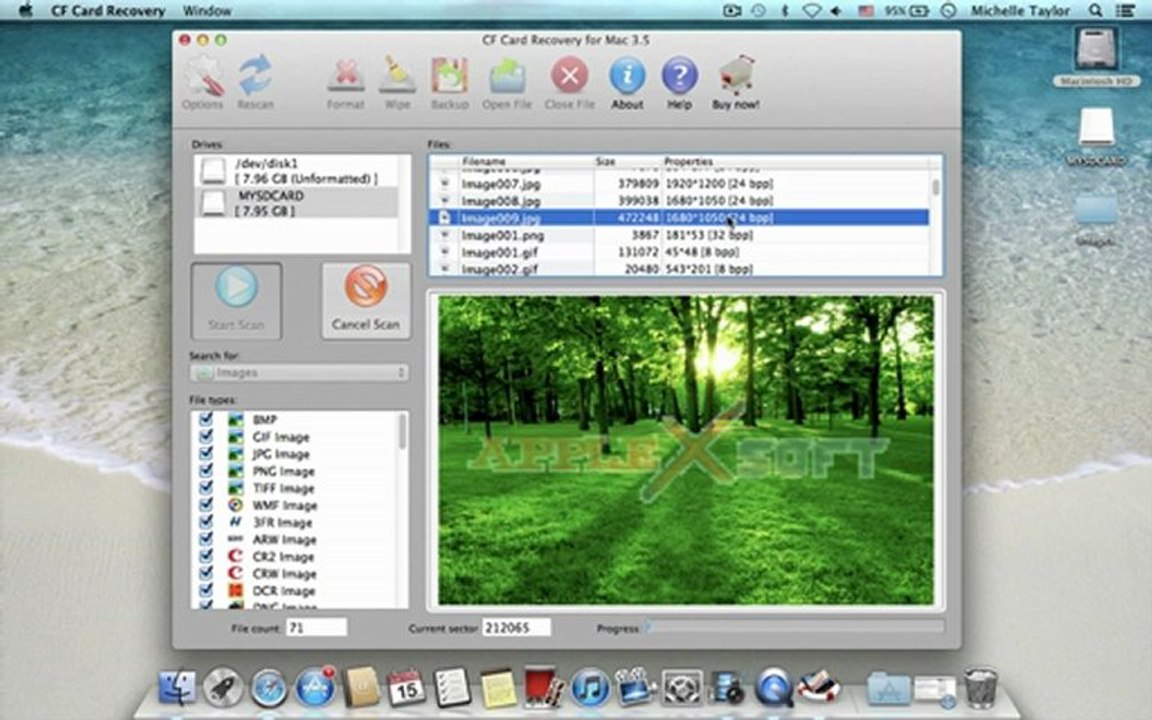Open the MYSDCARD desktop drive icon

tap(1095, 137)
